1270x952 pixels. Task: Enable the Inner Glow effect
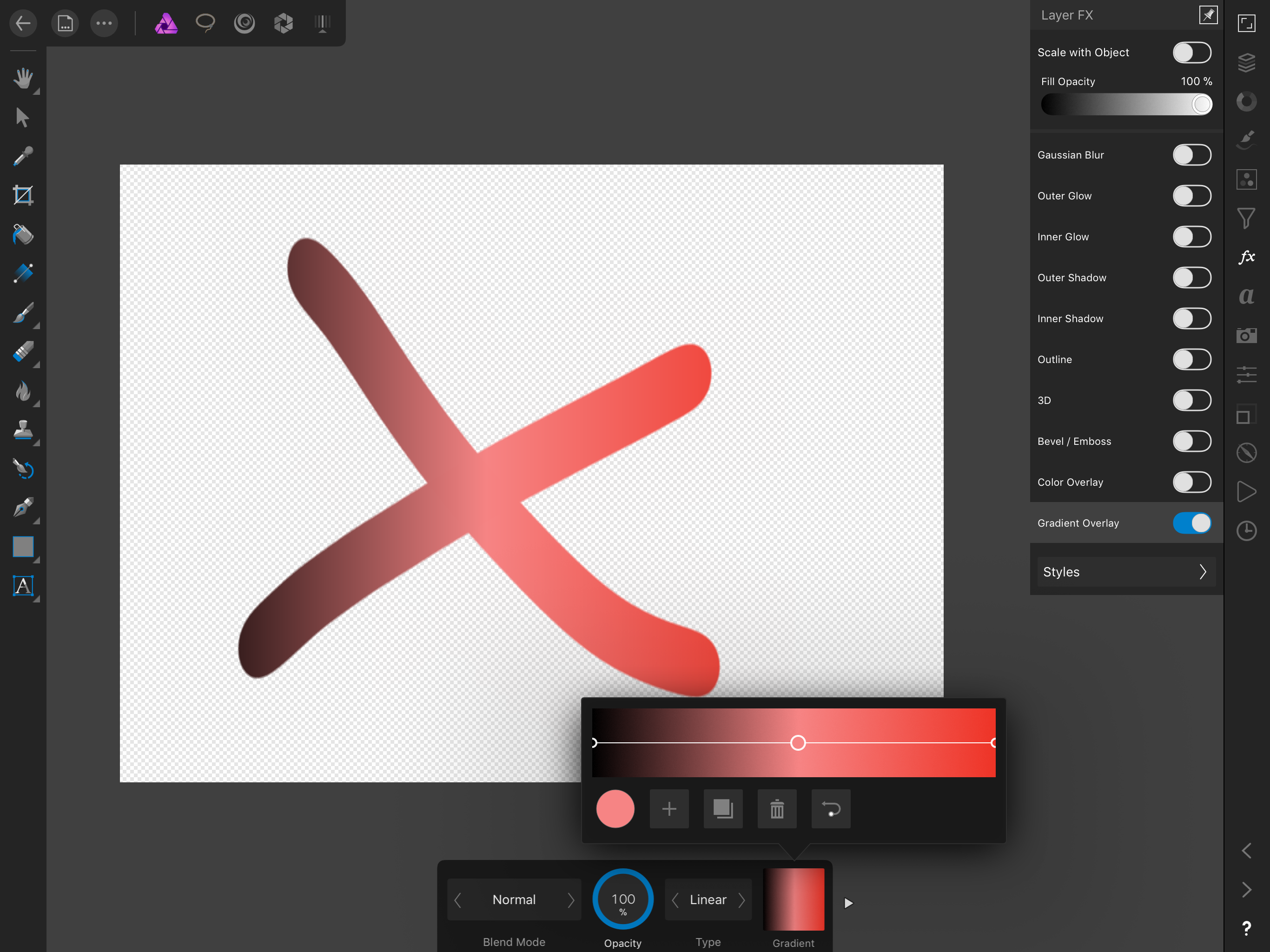[1192, 237]
